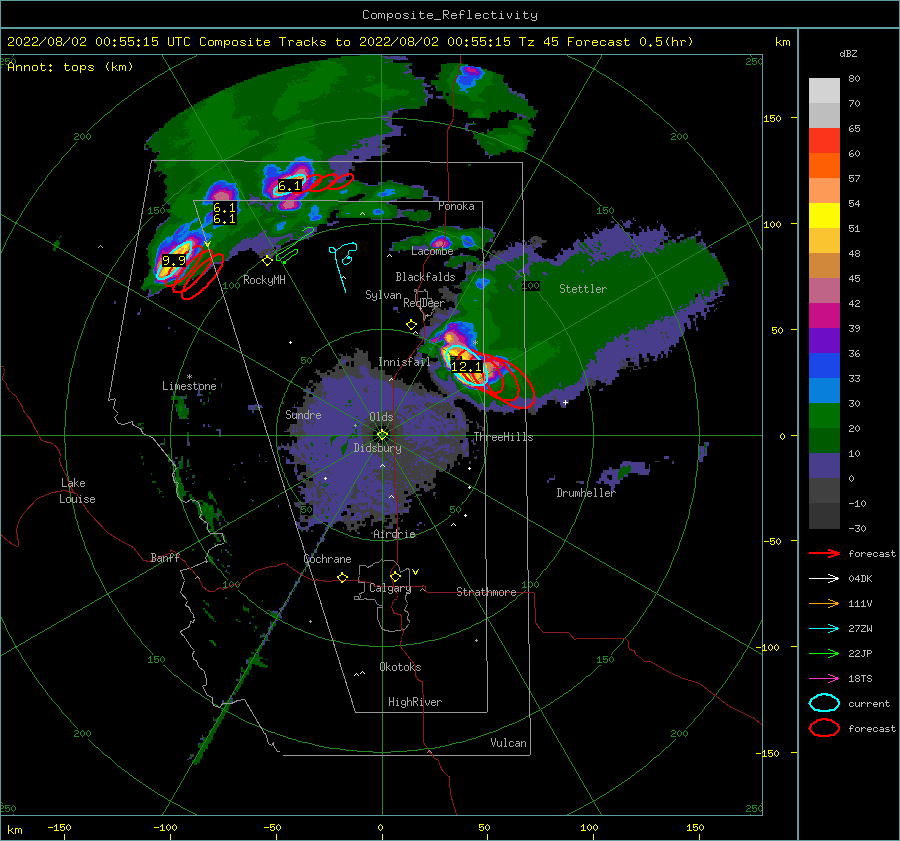
Task: Click the Drumheller city label
Action: point(586,493)
